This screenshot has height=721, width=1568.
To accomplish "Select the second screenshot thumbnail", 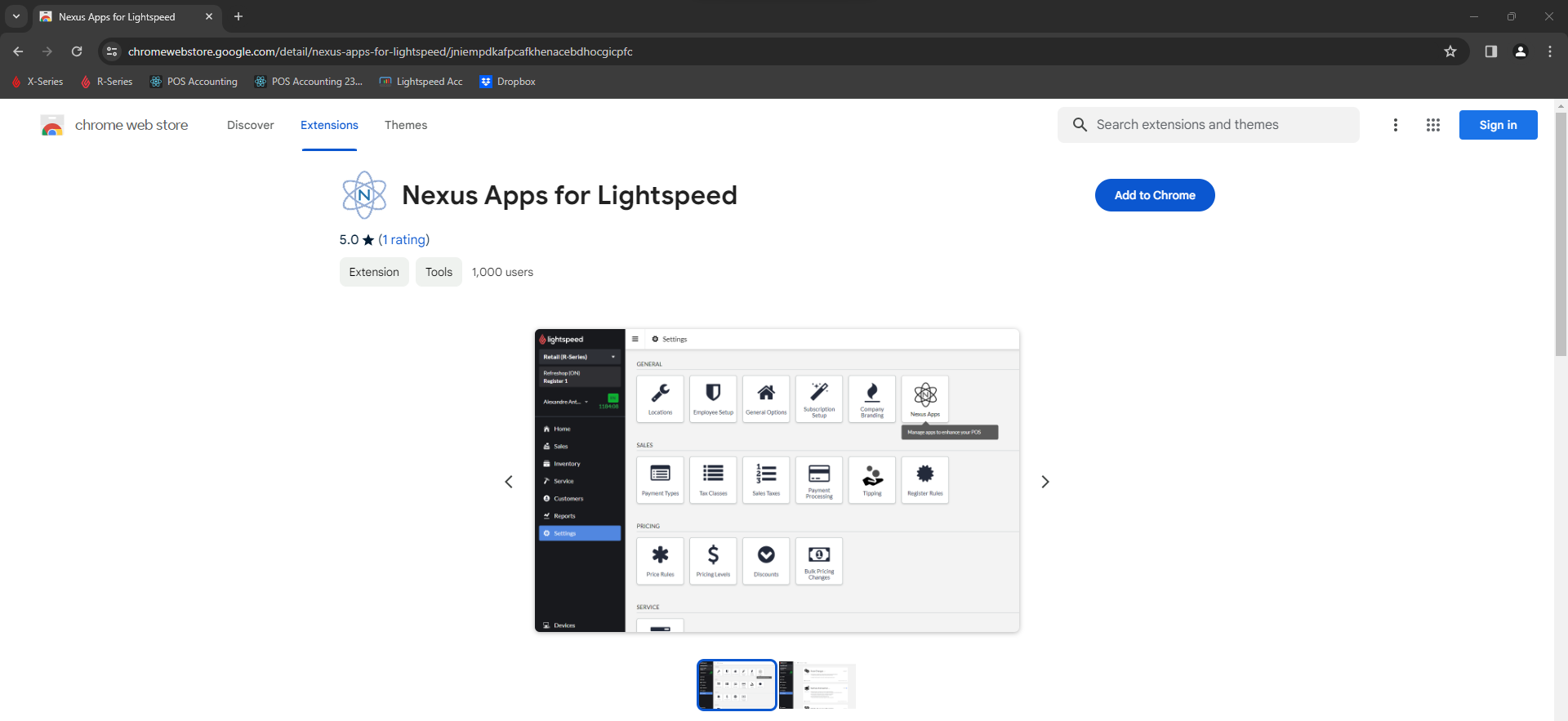I will [x=817, y=685].
